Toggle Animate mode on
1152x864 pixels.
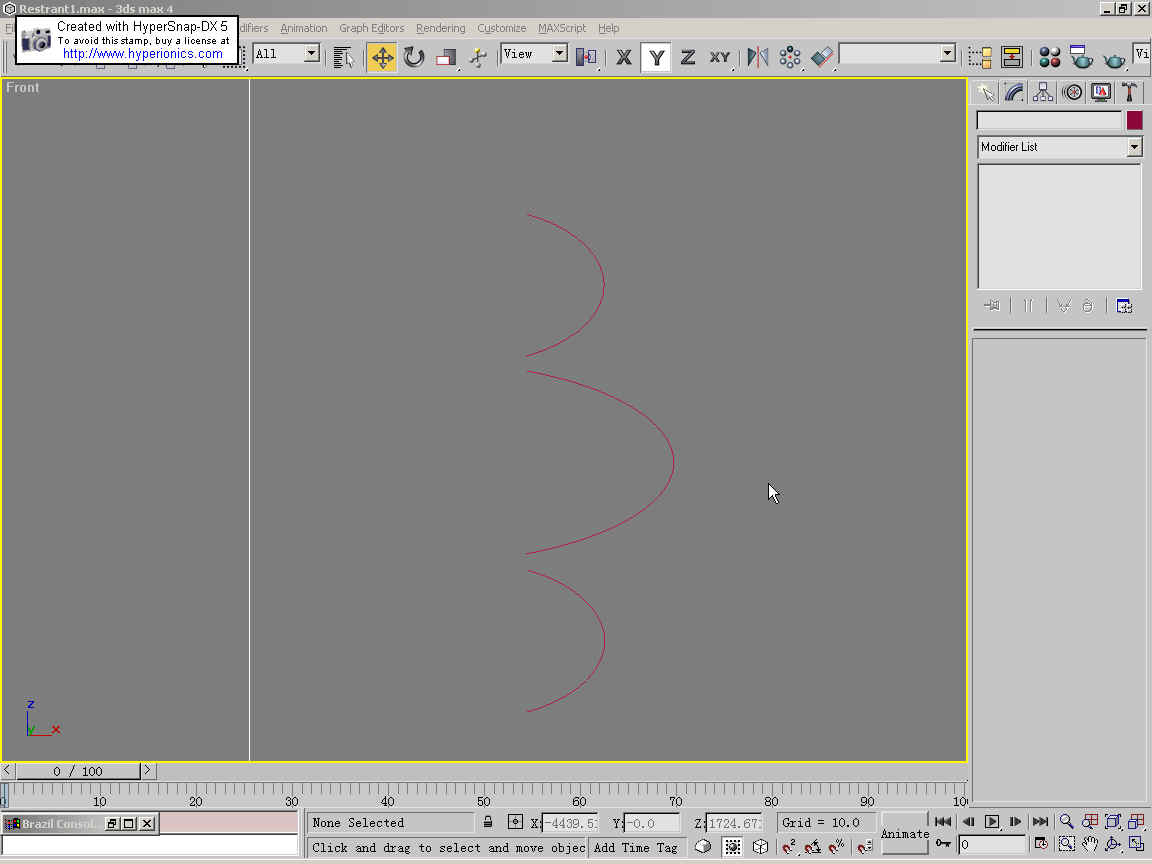(x=905, y=833)
